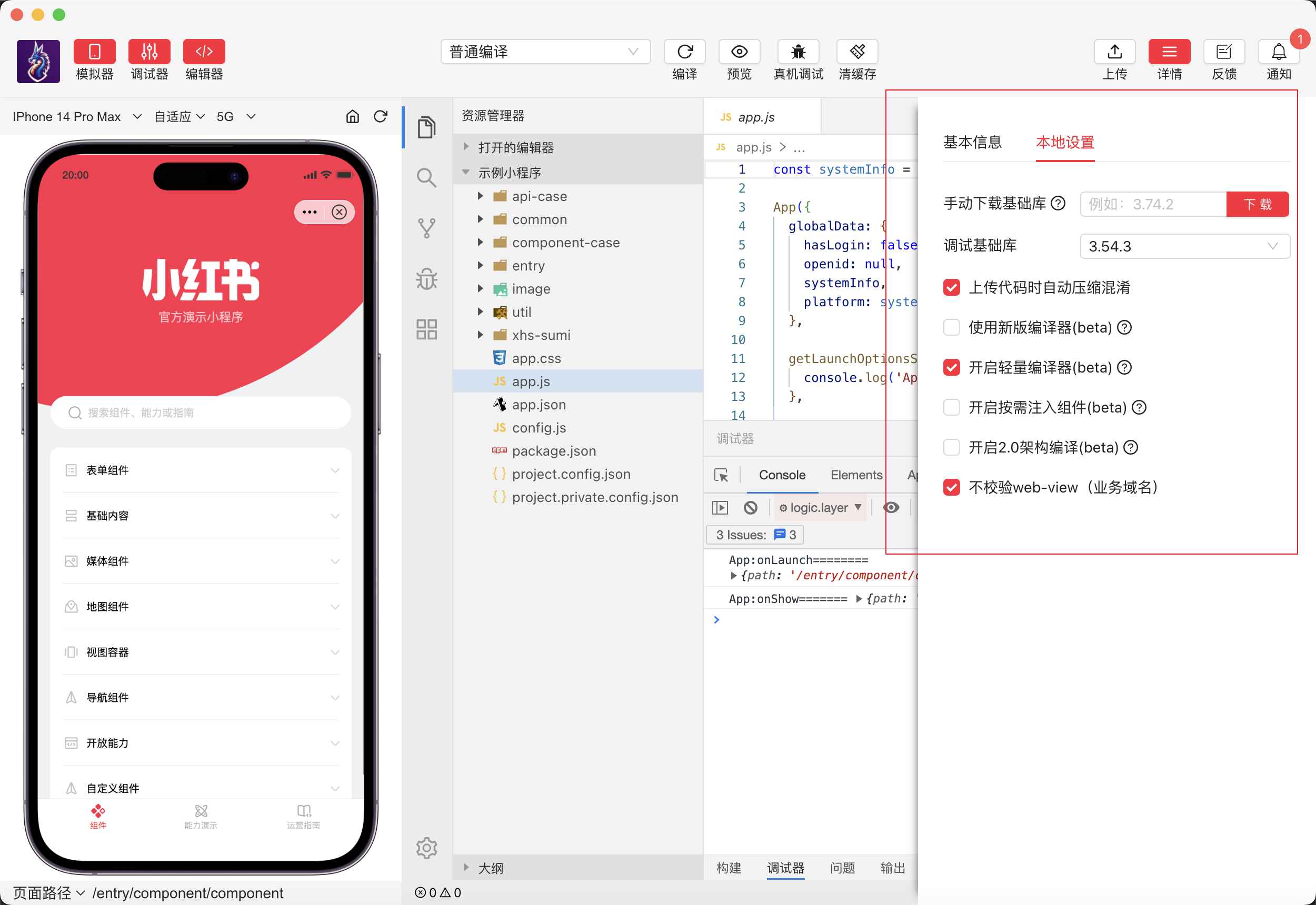Click the mini program three-dots menu capsule
Screen dimensions: 1316x905
(310, 212)
